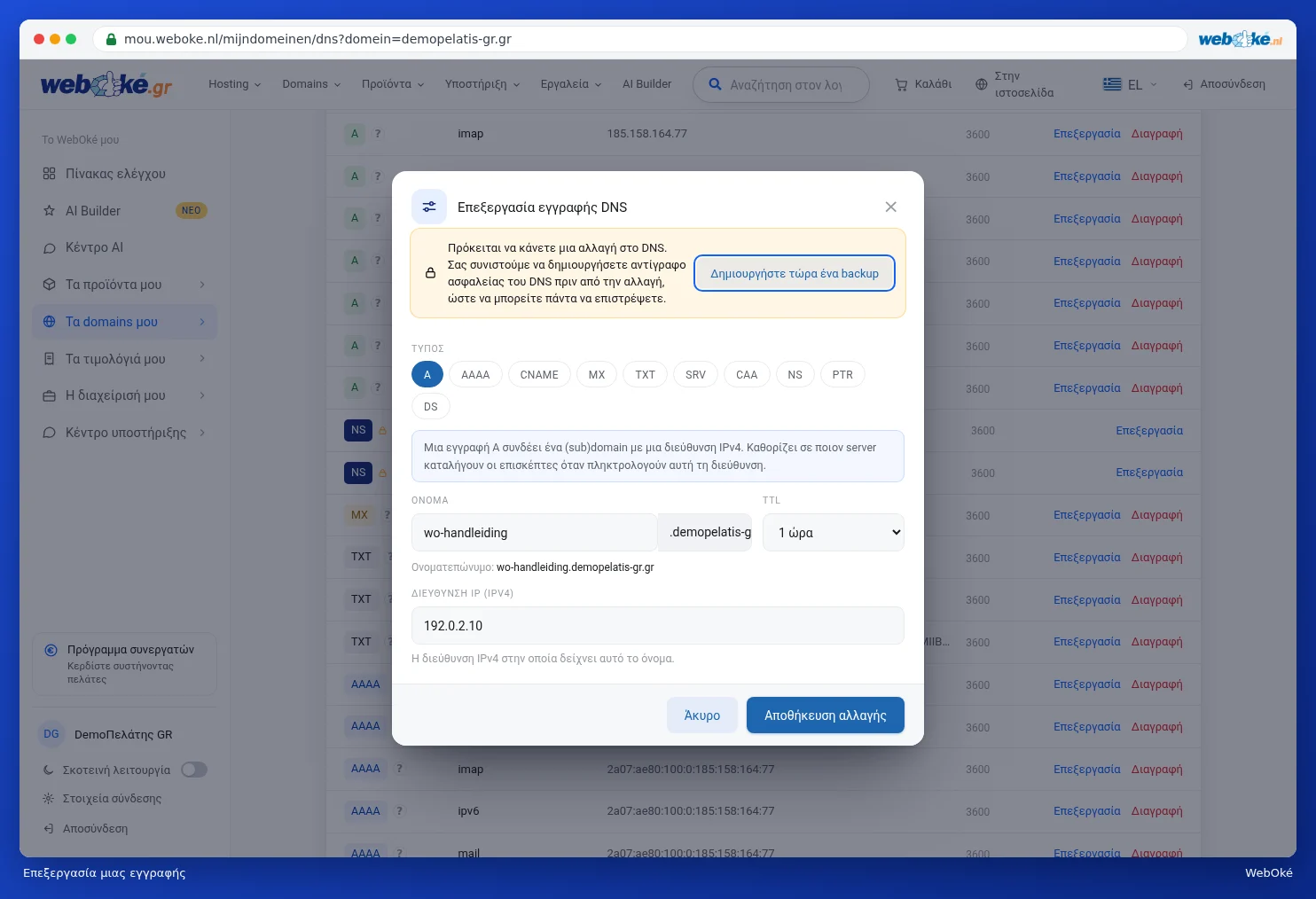Viewport: 1316px width, 899px height.
Task: Click the logout icon in header
Action: (x=1187, y=84)
